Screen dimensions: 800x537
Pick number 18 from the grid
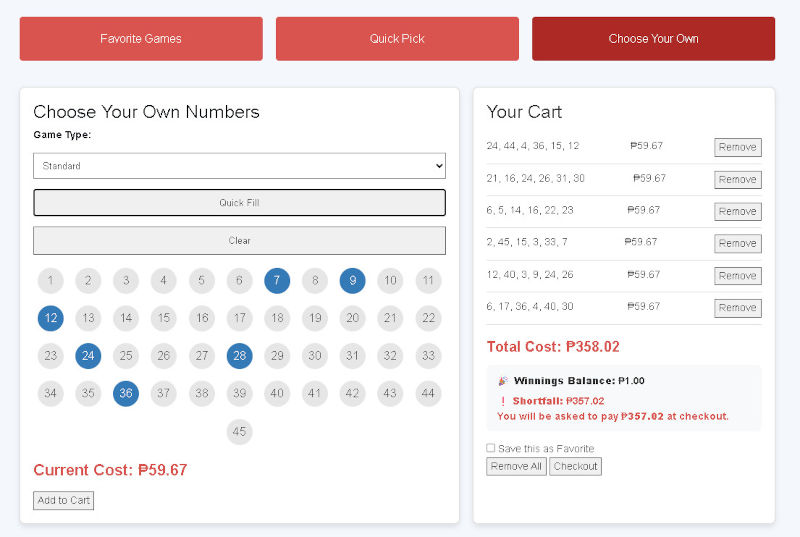click(277, 319)
